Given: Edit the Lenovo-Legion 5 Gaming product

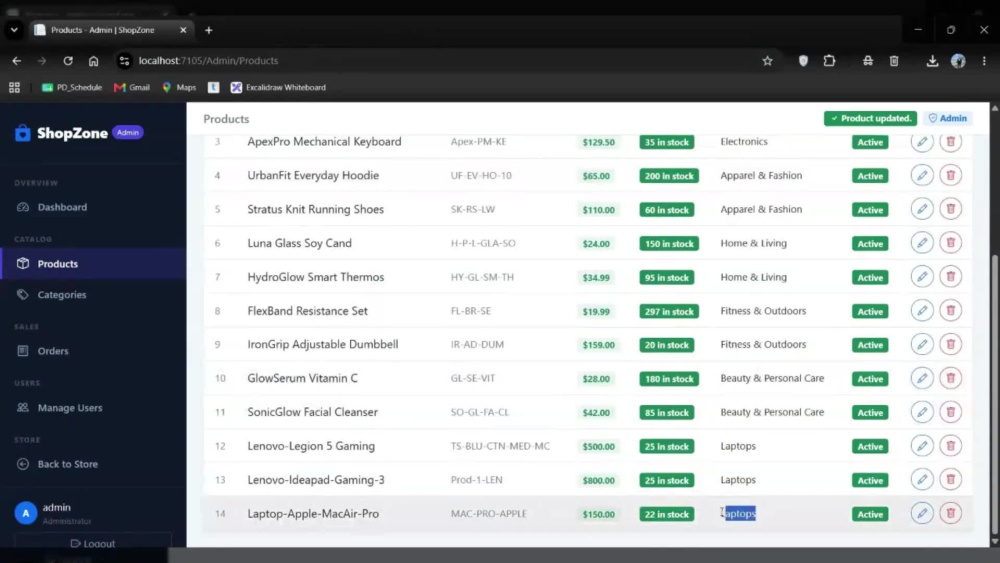Looking at the screenshot, I should (x=922, y=446).
